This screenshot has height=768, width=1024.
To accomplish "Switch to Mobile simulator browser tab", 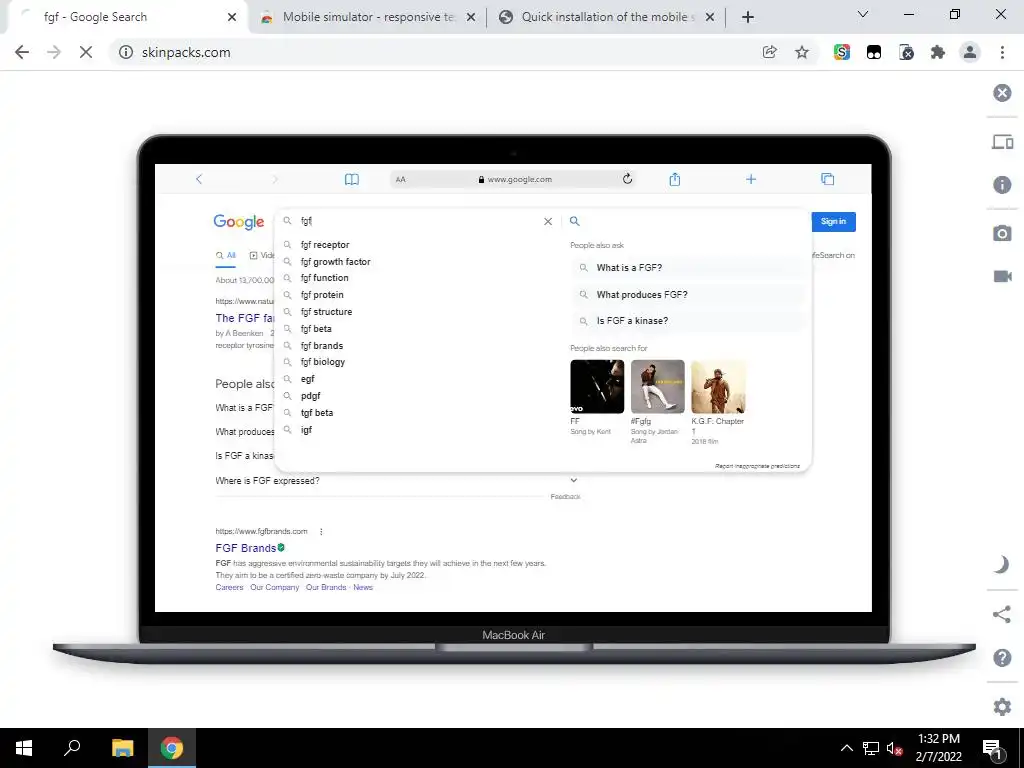I will click(368, 17).
